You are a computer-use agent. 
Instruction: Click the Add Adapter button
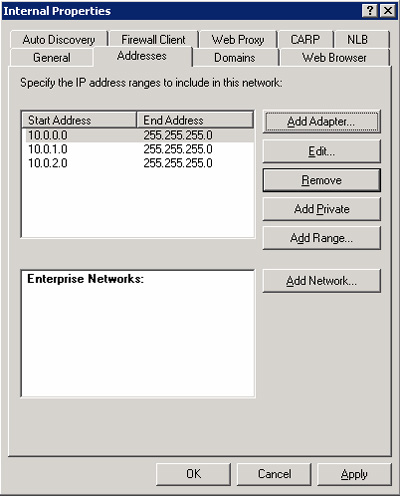[x=321, y=122]
